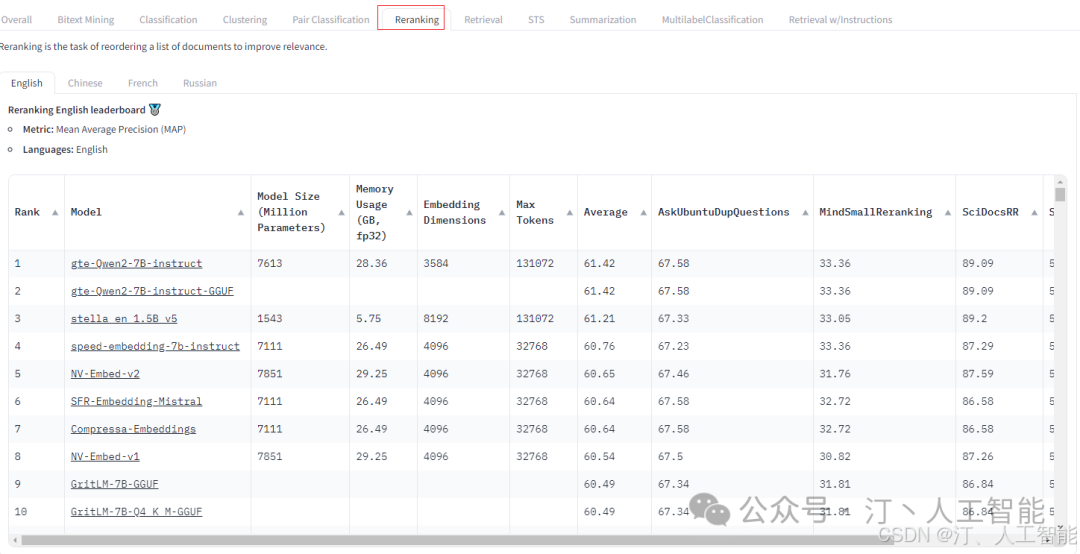Viewport: 1080px width, 554px height.
Task: Sort by MindSmallReranking column arrow
Action: pyautogui.click(x=946, y=213)
